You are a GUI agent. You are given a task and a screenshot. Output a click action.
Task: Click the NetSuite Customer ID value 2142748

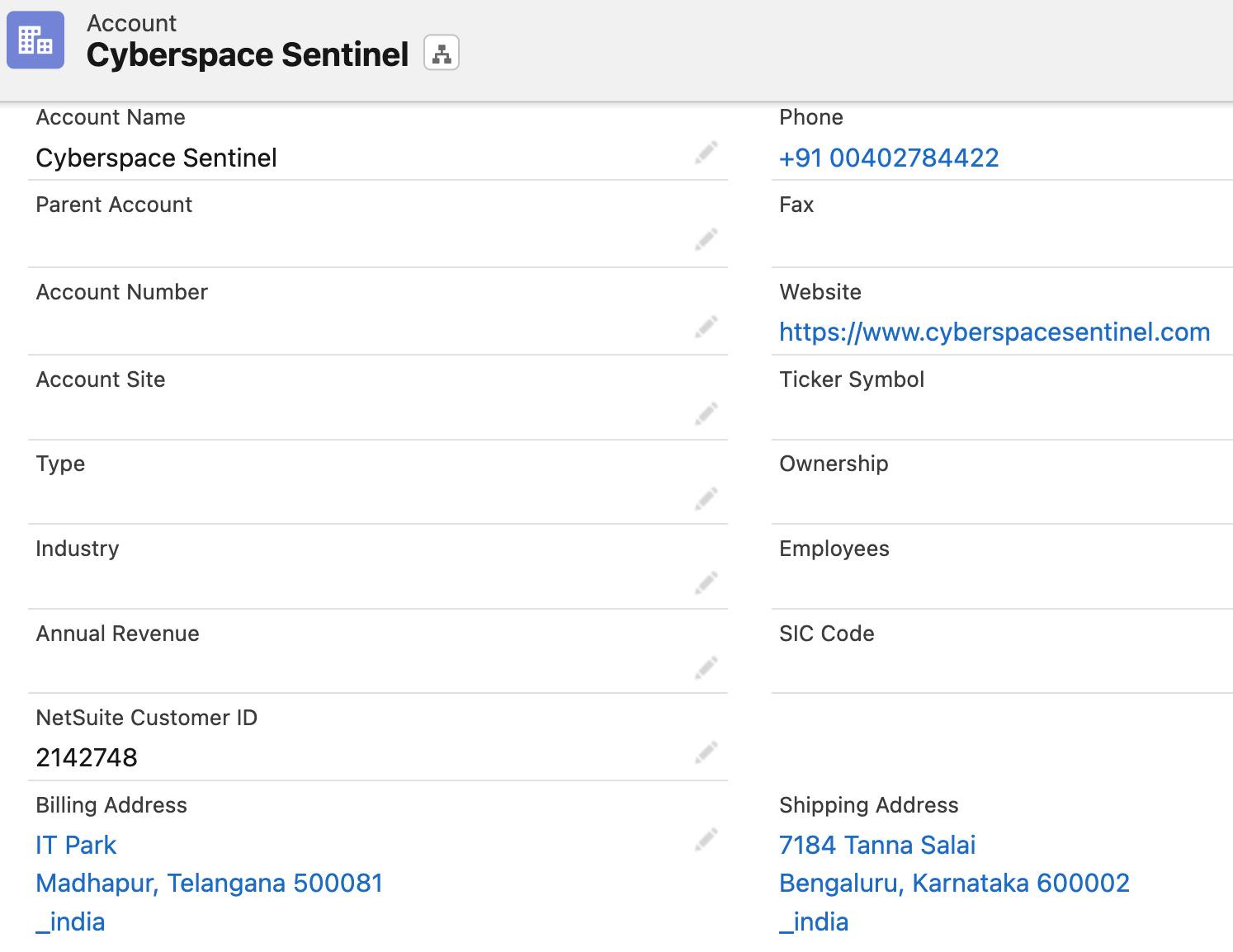pos(87,757)
